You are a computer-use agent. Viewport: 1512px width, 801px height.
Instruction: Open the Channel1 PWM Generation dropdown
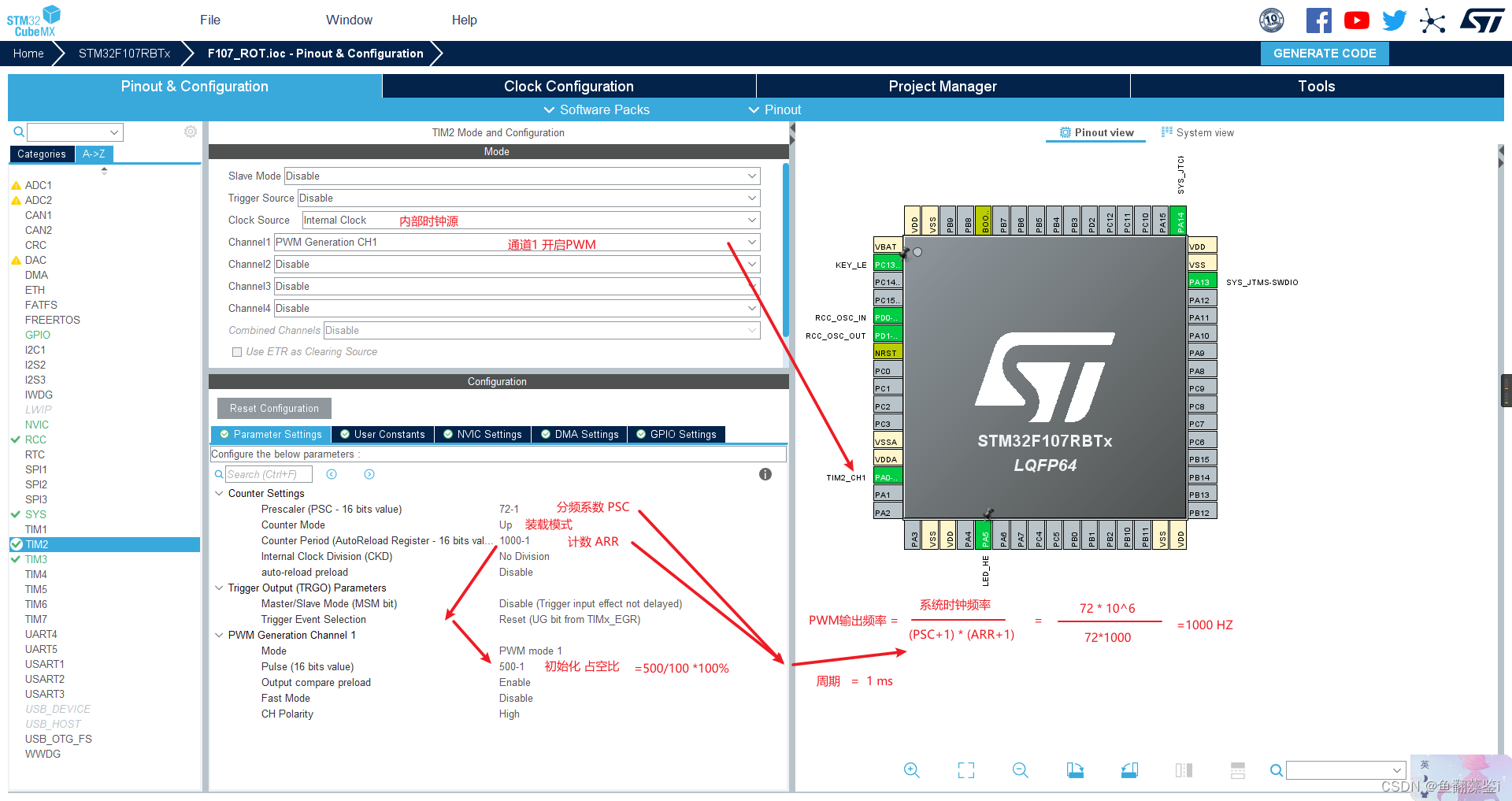click(x=517, y=242)
